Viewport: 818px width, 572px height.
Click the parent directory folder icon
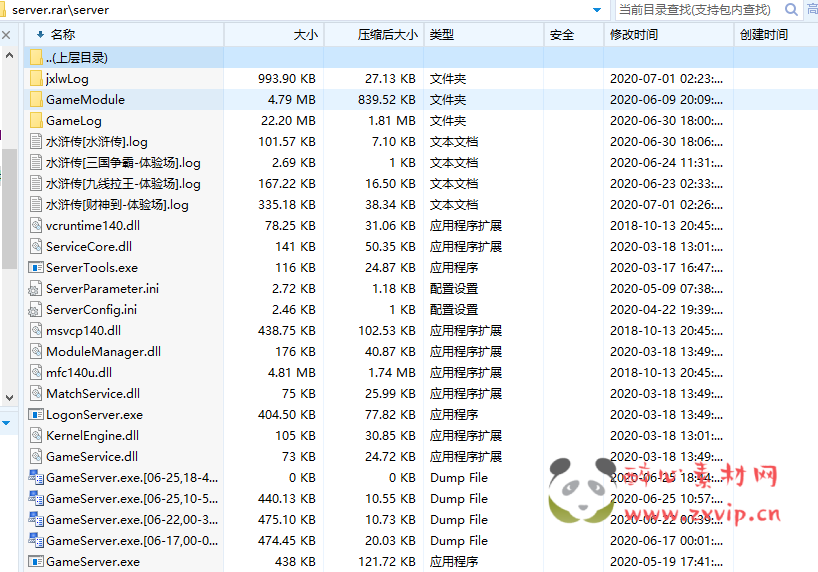coord(36,58)
